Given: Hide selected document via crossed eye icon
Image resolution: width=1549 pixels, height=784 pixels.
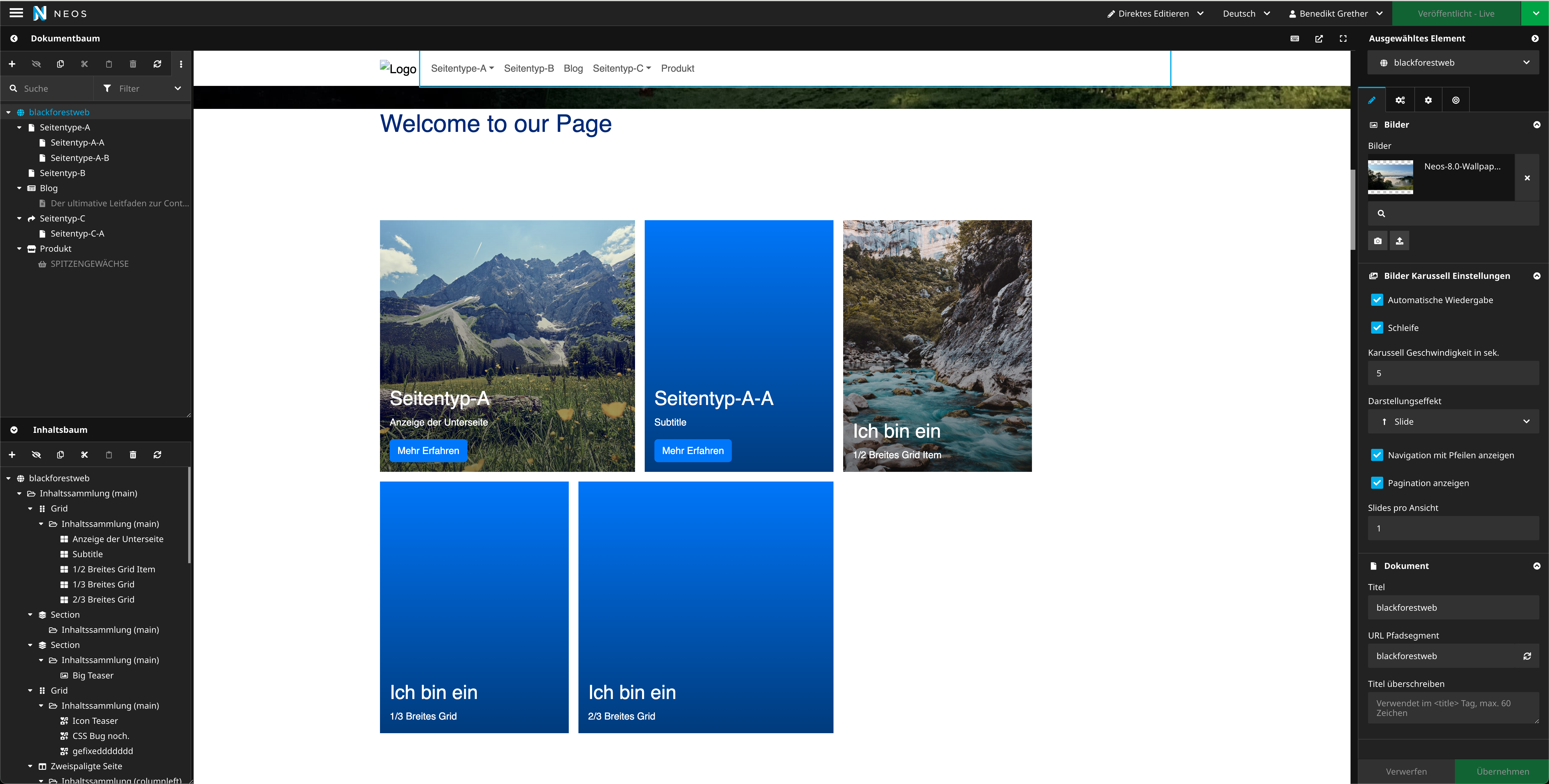Looking at the screenshot, I should [36, 64].
